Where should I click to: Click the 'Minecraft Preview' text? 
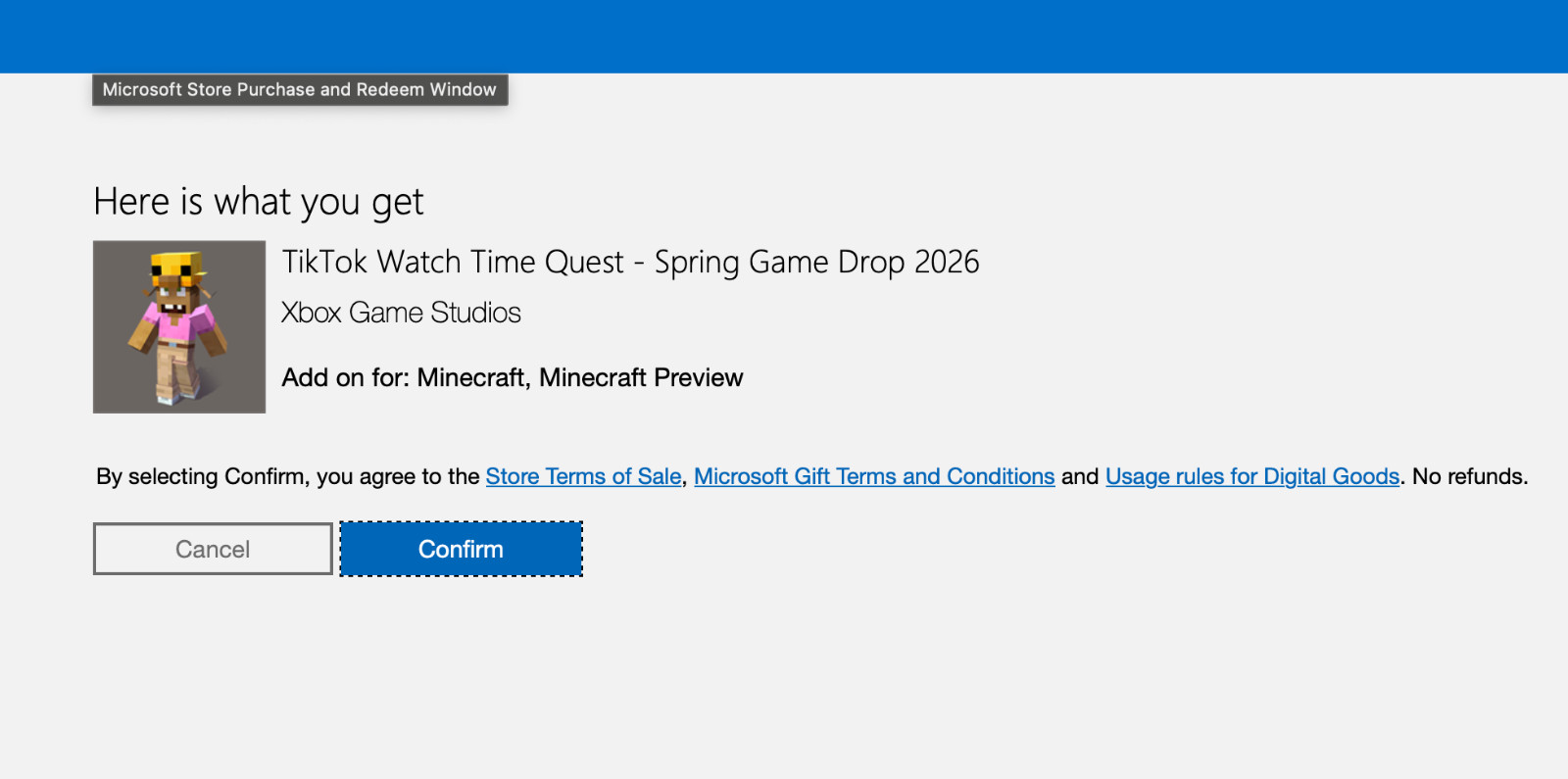(641, 377)
